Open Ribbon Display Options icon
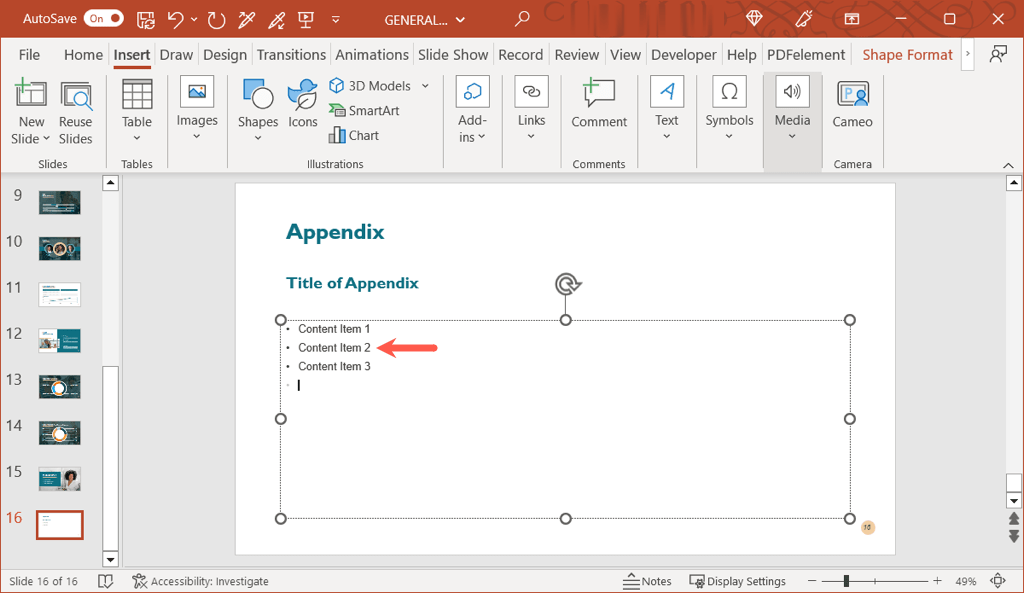The width and height of the screenshot is (1024, 593). tap(852, 19)
